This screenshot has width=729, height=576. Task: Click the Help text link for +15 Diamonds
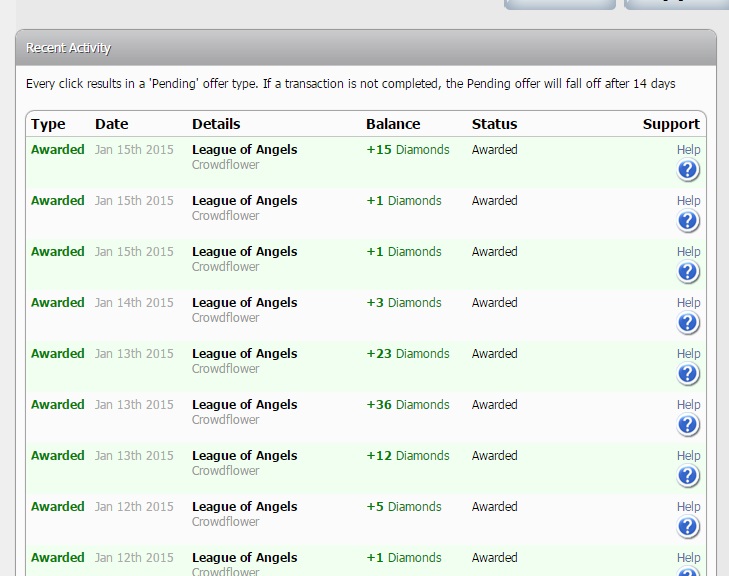pos(688,150)
